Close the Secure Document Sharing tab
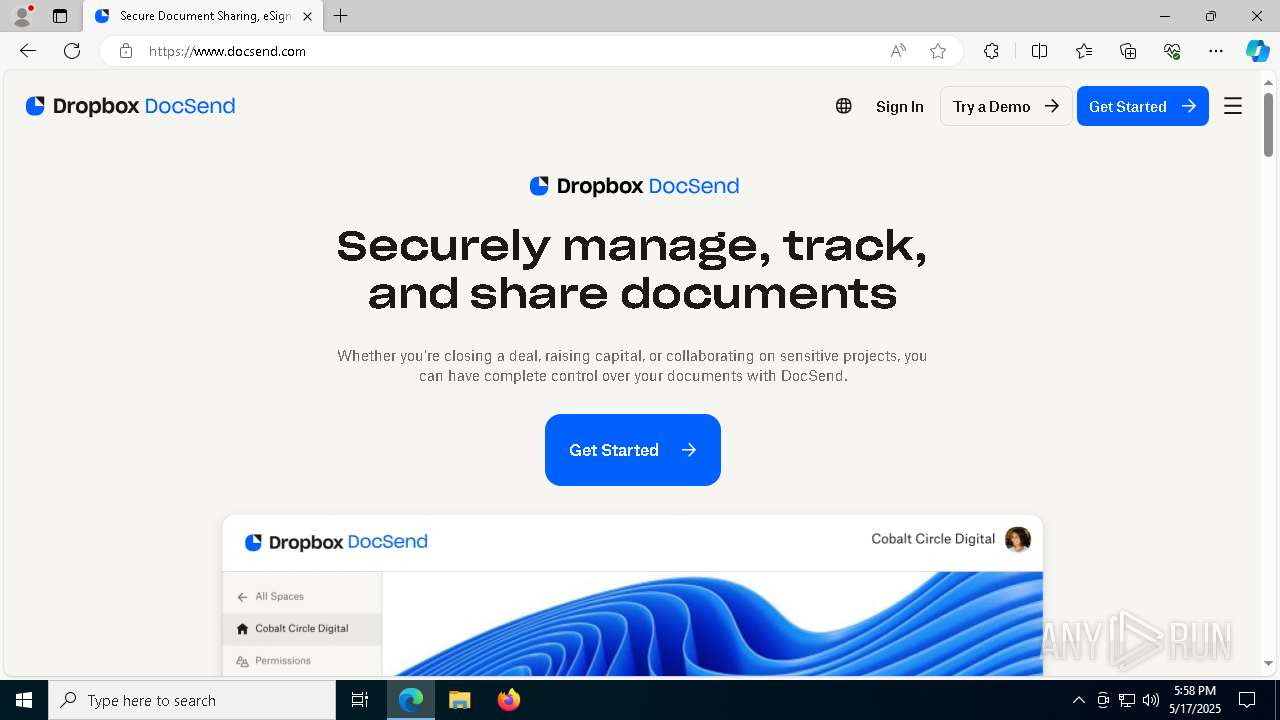Screen dimensions: 1280x720 click(x=307, y=16)
